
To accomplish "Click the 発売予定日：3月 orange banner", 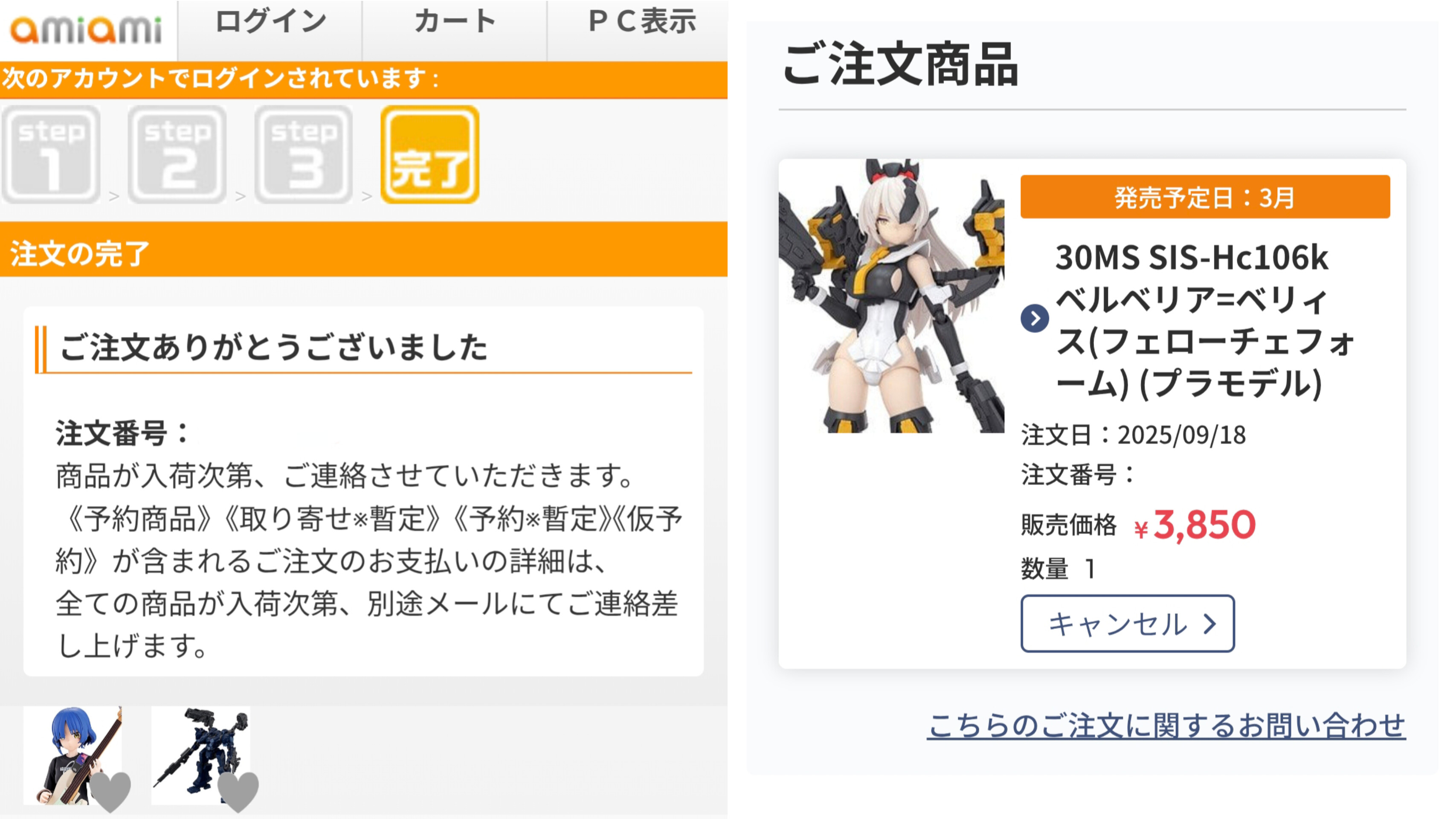I will click(x=1205, y=197).
